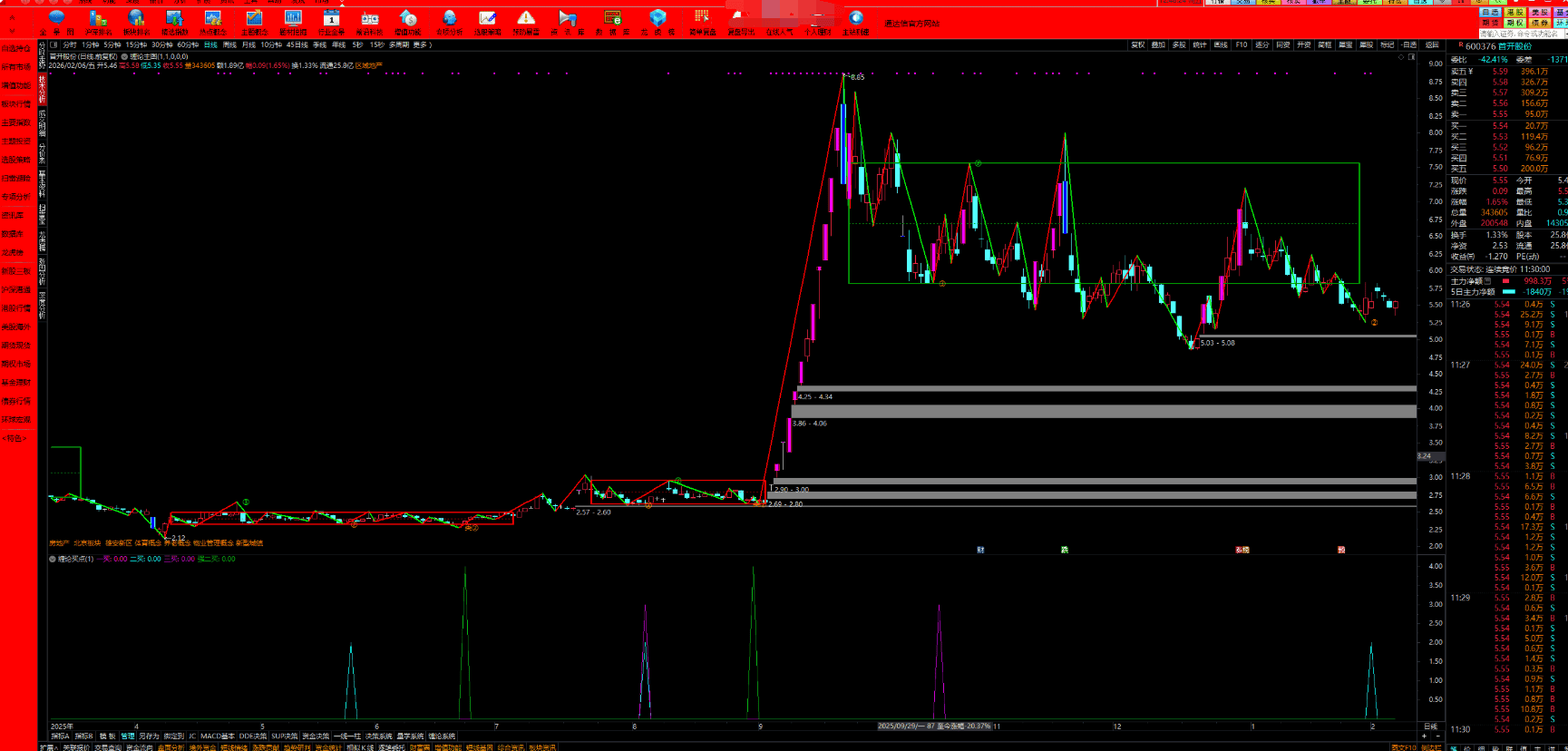Viewport: 1568px width, 751px height.
Task: Expand 更多 timeframe options
Action: [x=421, y=44]
